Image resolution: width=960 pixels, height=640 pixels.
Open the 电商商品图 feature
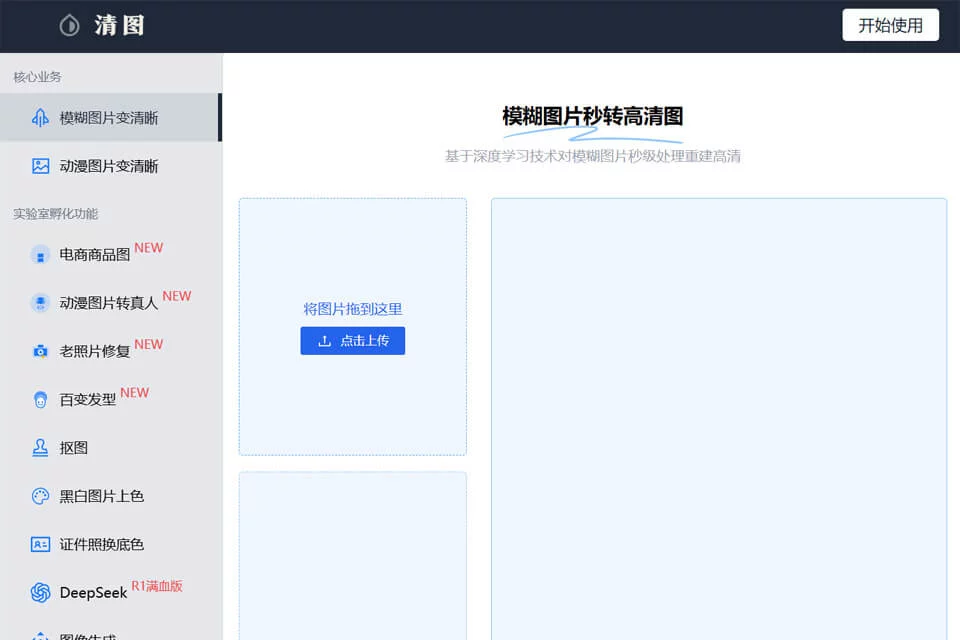tap(111, 254)
